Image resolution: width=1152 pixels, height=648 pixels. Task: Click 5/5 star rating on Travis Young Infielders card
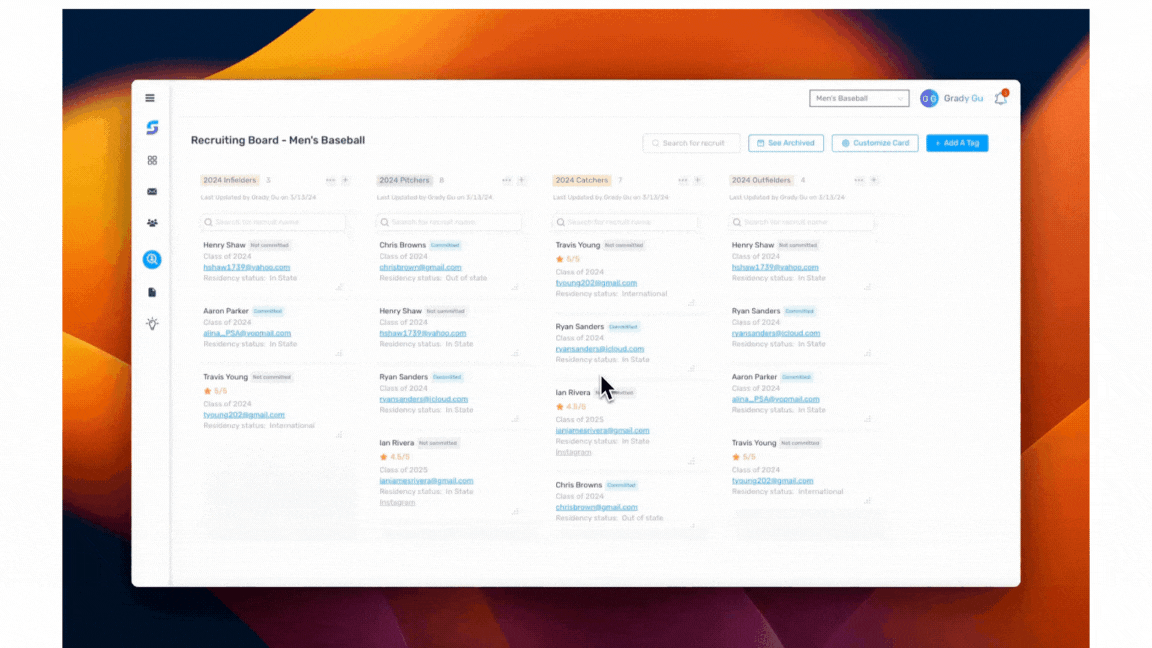pyautogui.click(x=215, y=392)
